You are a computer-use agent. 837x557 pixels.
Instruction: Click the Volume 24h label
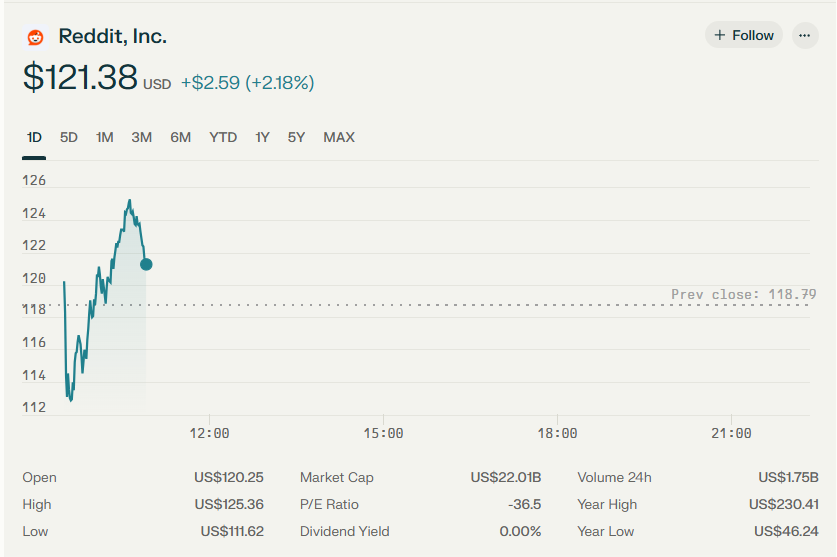point(614,477)
